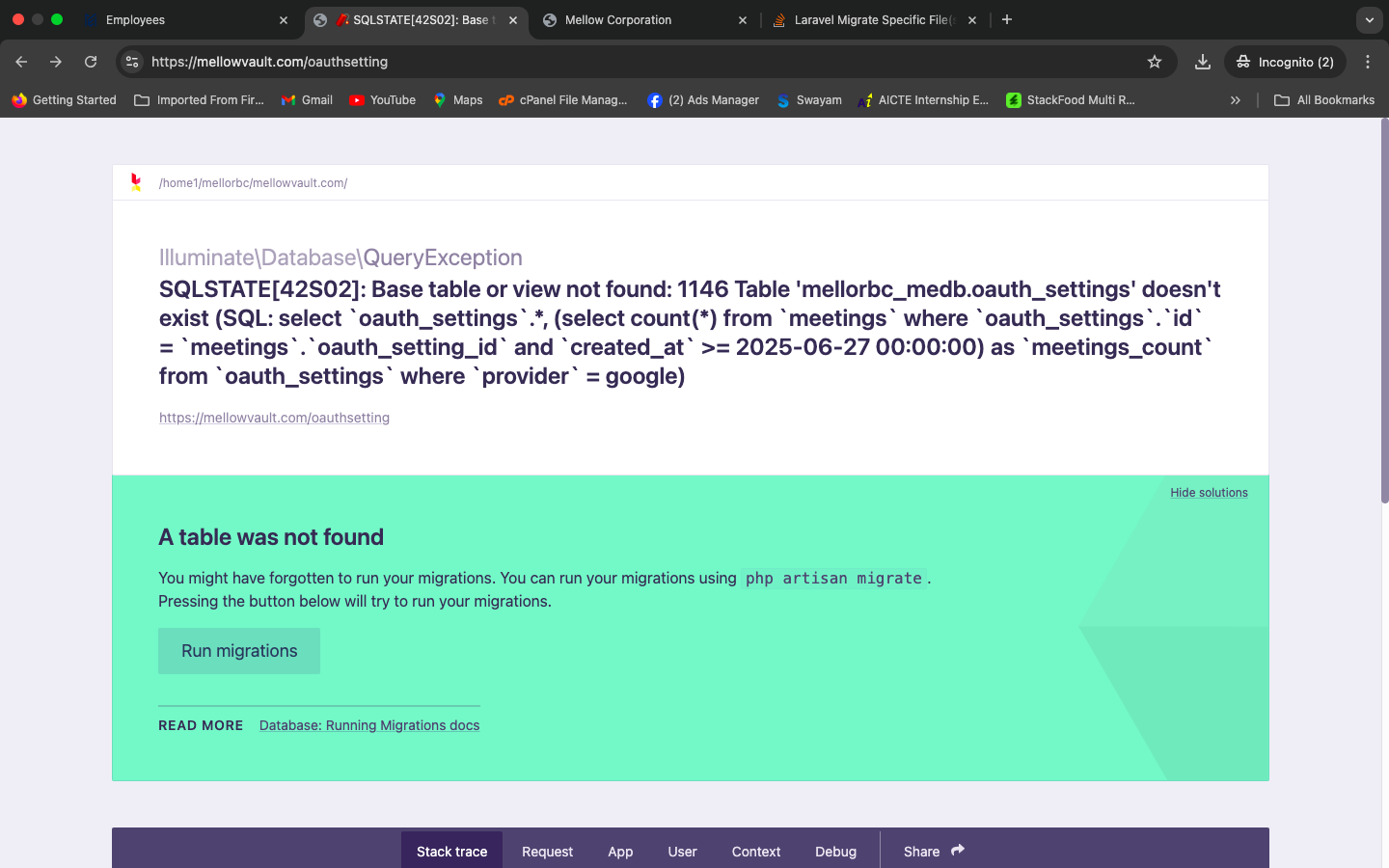This screenshot has height=868, width=1389.
Task: Open the YouTube bookmark
Action: pos(382,100)
